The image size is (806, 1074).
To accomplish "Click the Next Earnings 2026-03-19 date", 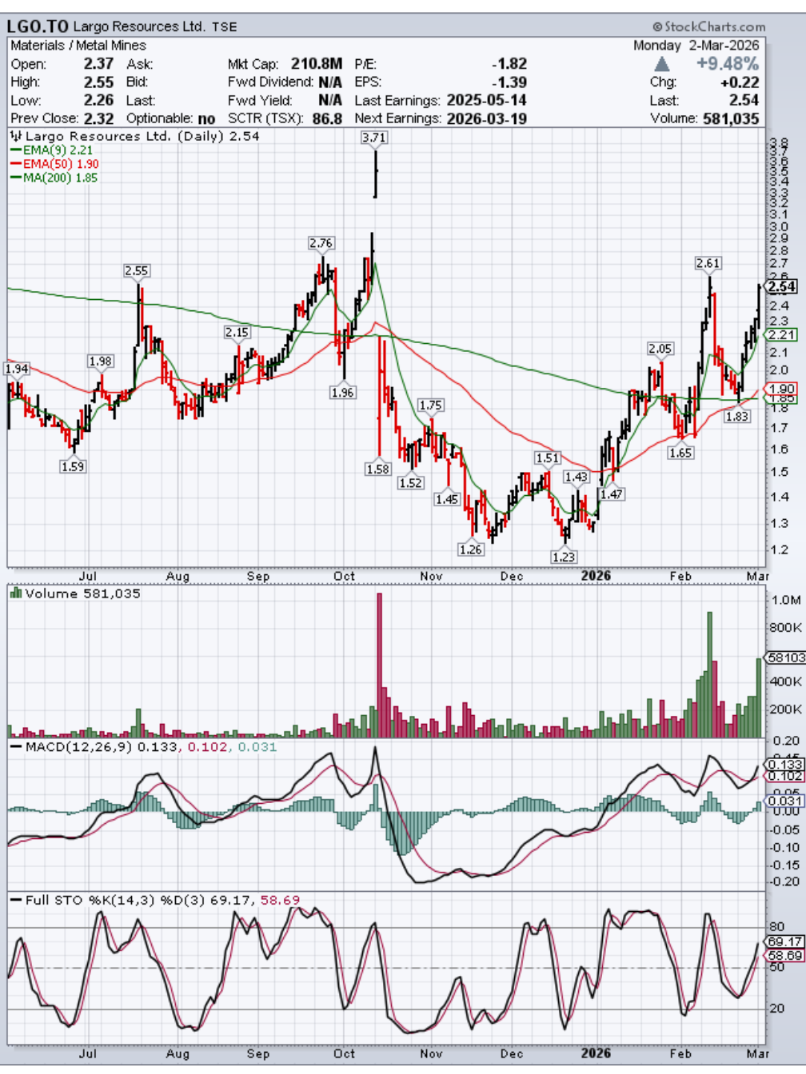I will [x=487, y=118].
